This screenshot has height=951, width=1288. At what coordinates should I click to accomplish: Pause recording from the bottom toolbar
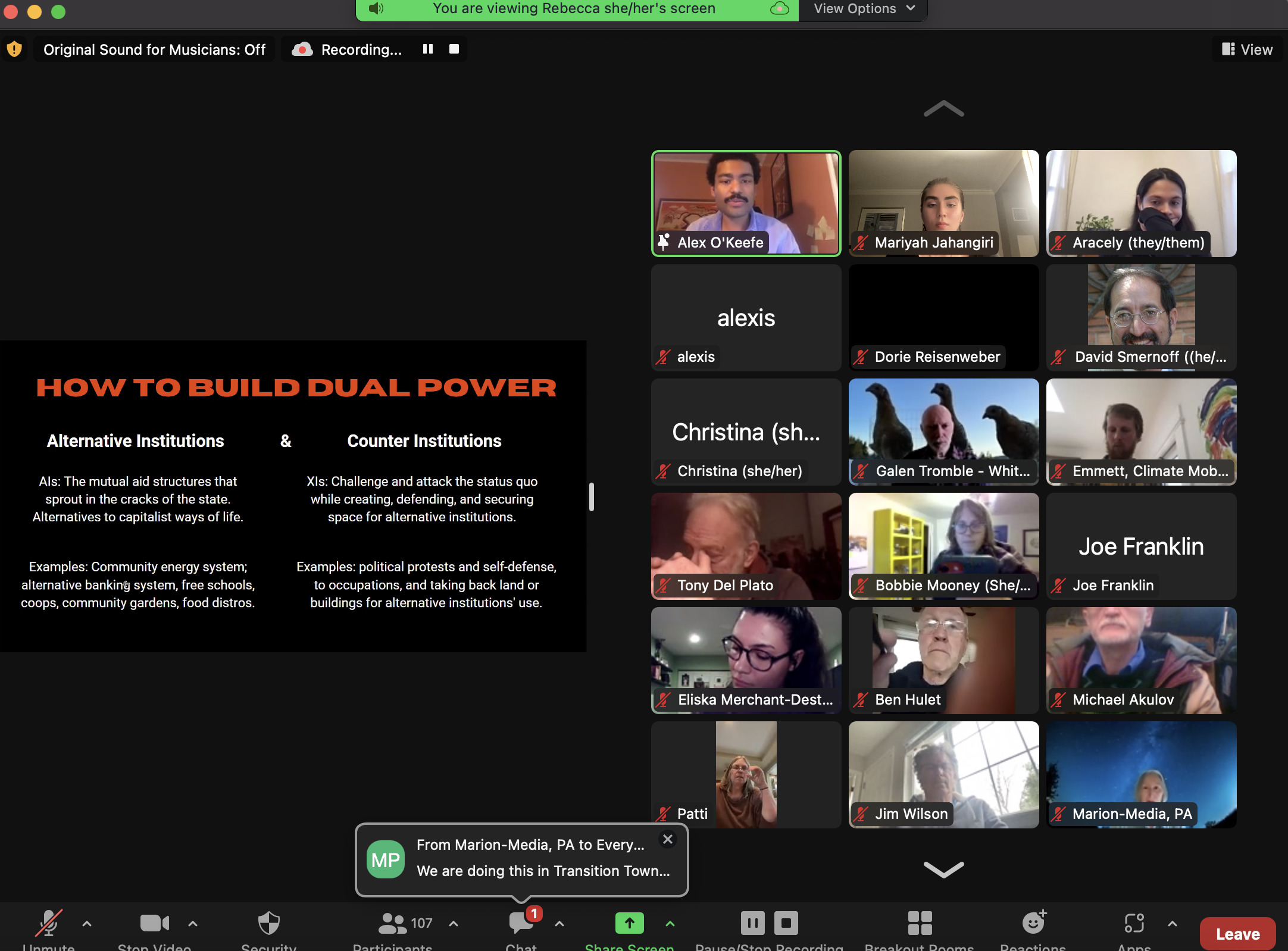click(x=753, y=923)
